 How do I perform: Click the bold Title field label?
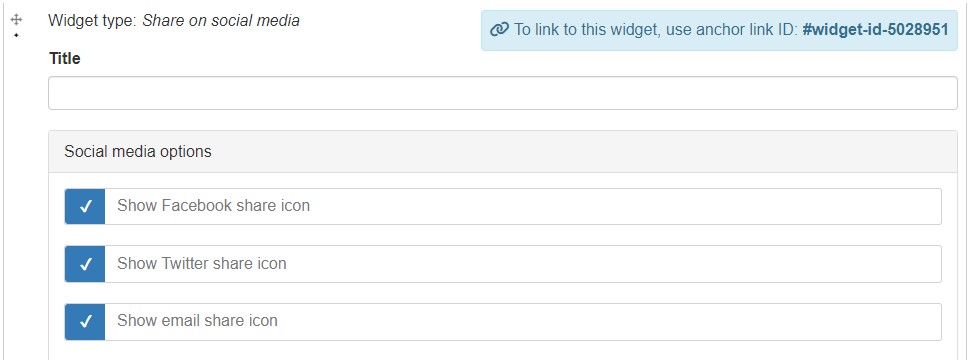64,58
